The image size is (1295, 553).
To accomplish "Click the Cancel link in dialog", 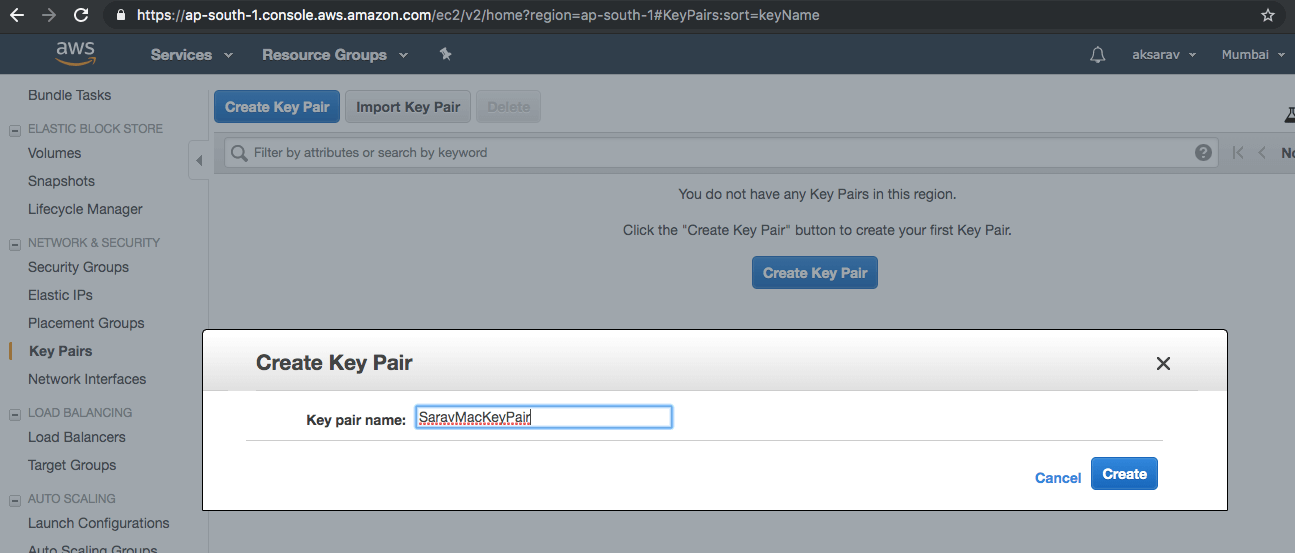I will click(x=1058, y=478).
